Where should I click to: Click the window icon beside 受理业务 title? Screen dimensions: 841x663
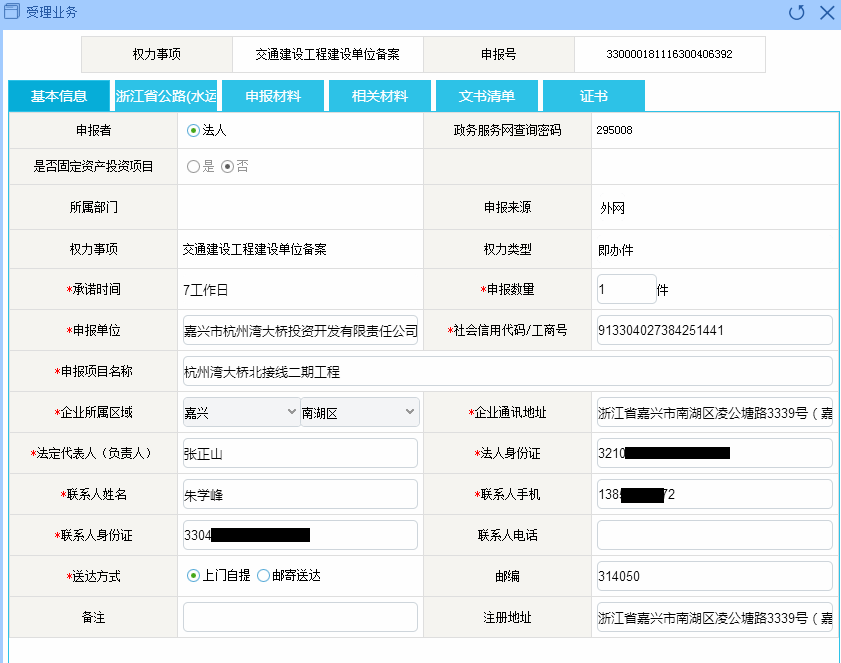(x=12, y=12)
